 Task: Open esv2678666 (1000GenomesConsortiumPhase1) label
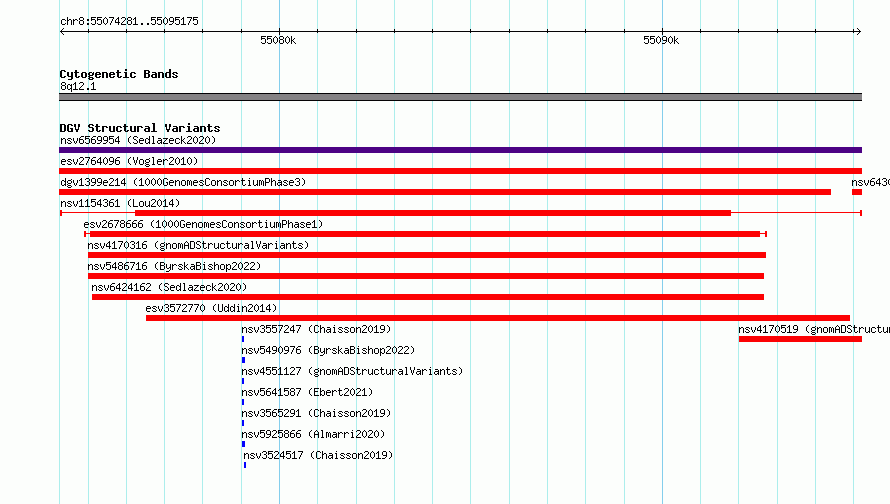(x=203, y=224)
